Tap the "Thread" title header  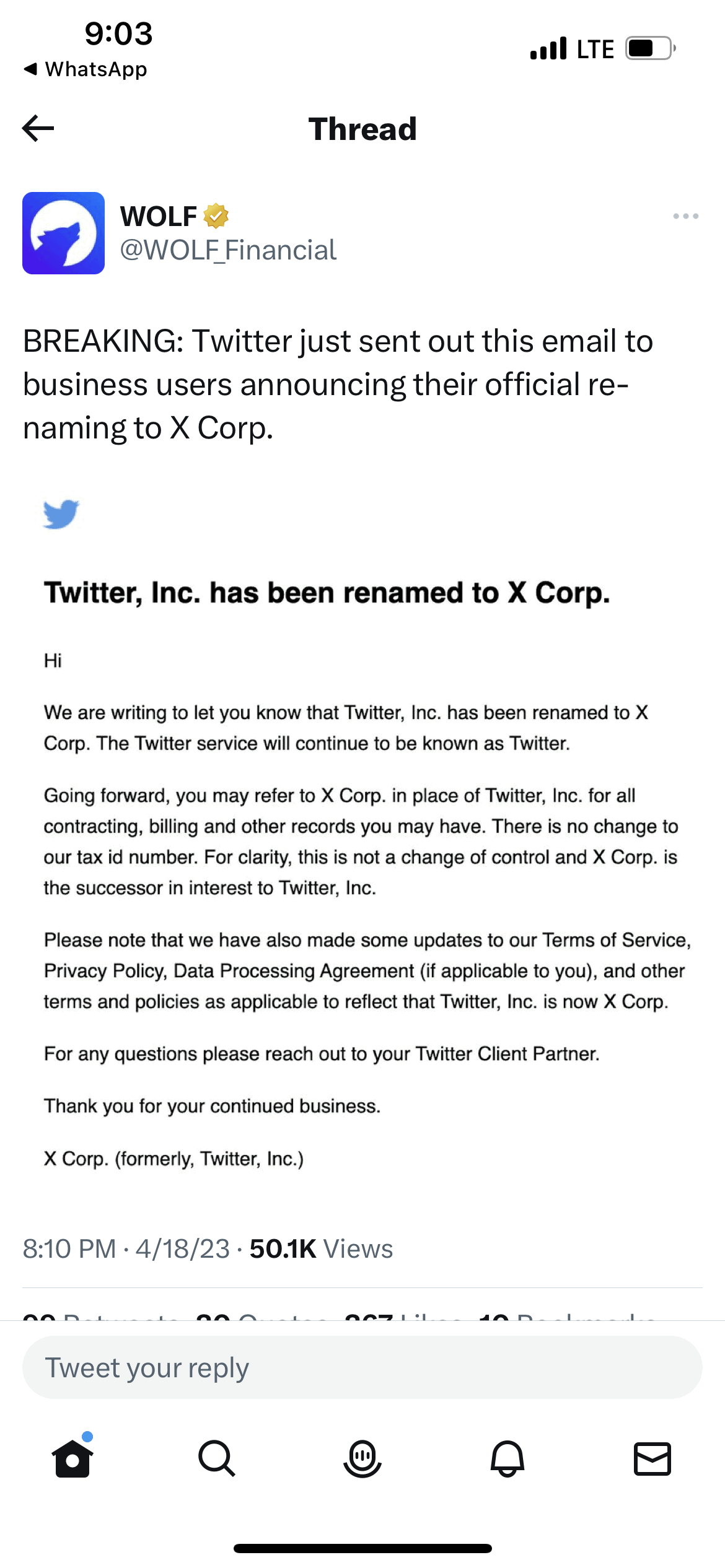(362, 129)
